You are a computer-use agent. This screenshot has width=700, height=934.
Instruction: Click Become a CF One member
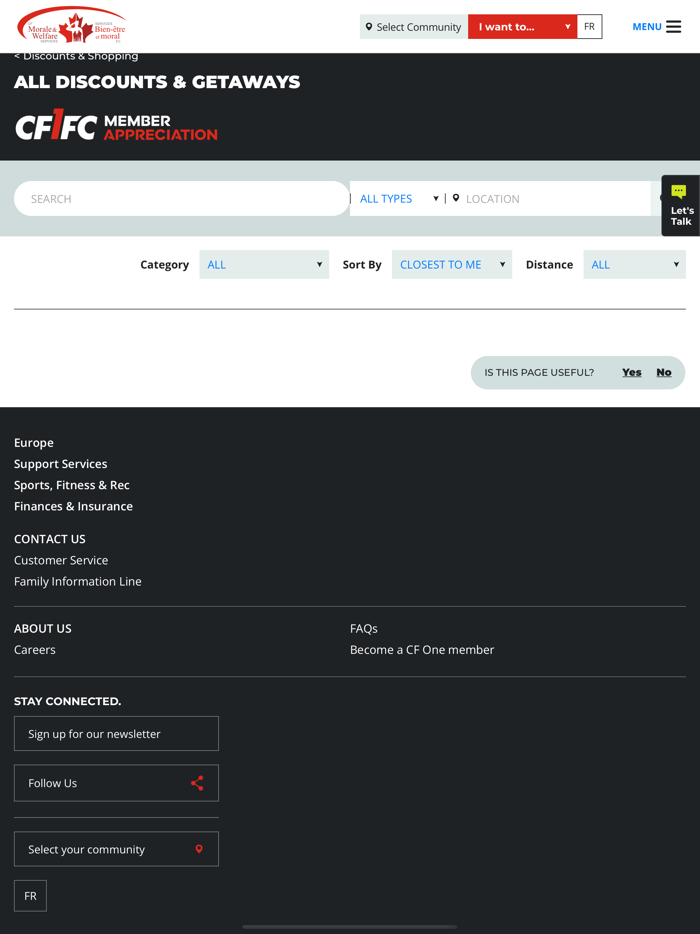(x=422, y=649)
